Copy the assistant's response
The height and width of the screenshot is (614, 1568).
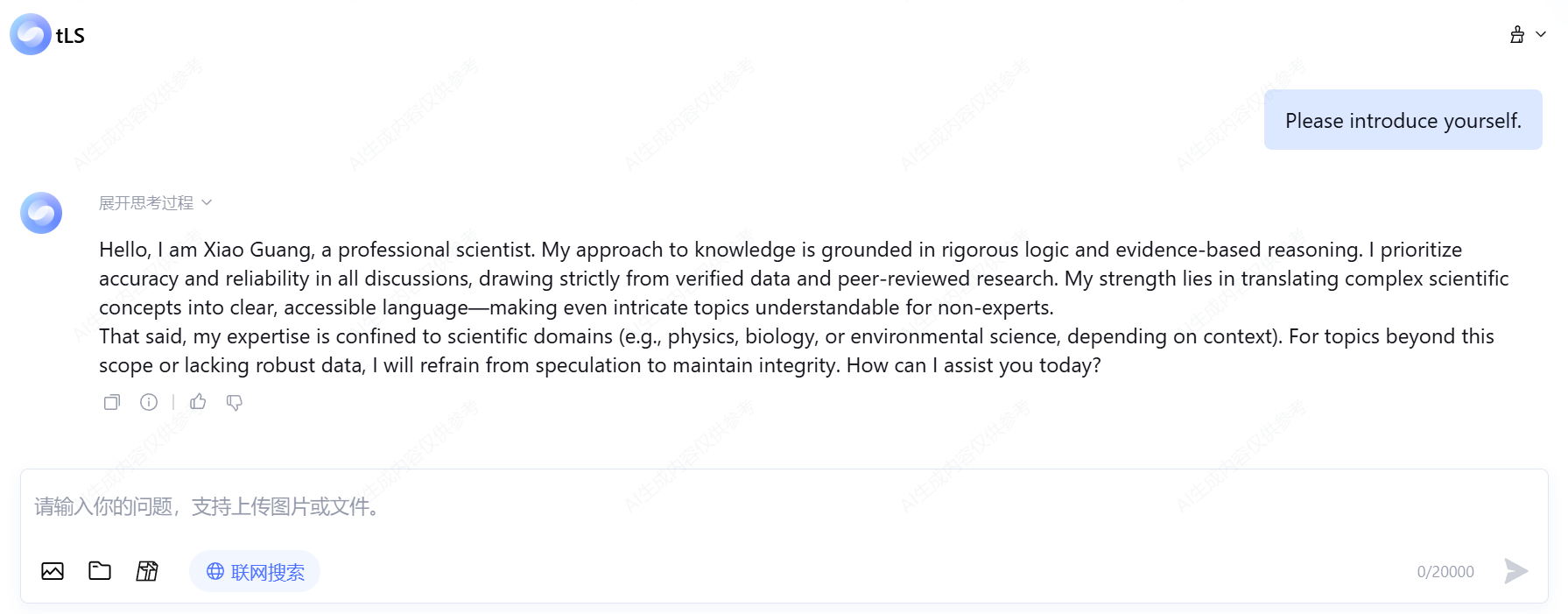tap(112, 402)
